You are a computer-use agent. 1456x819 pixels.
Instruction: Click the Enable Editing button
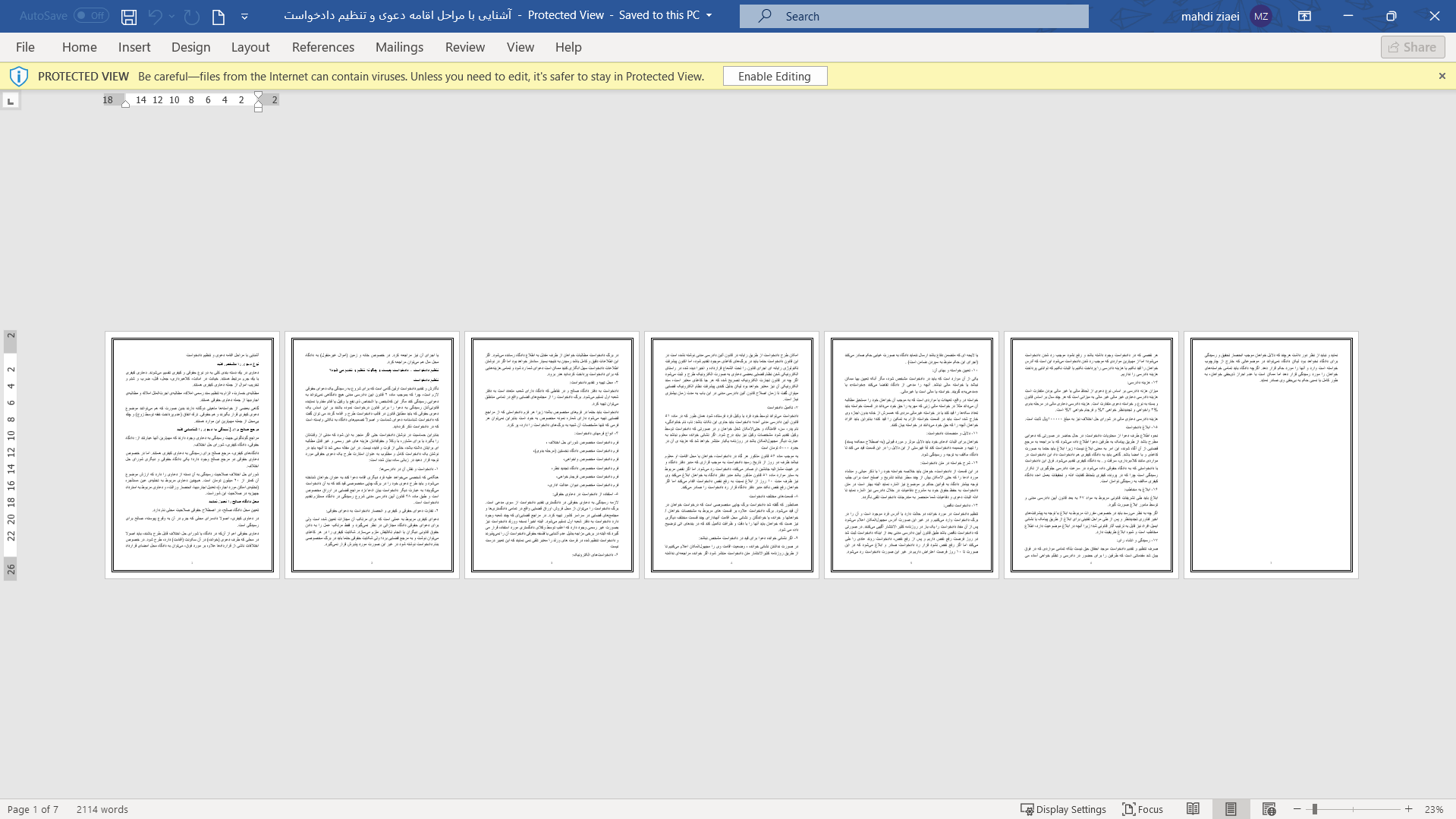[775, 76]
